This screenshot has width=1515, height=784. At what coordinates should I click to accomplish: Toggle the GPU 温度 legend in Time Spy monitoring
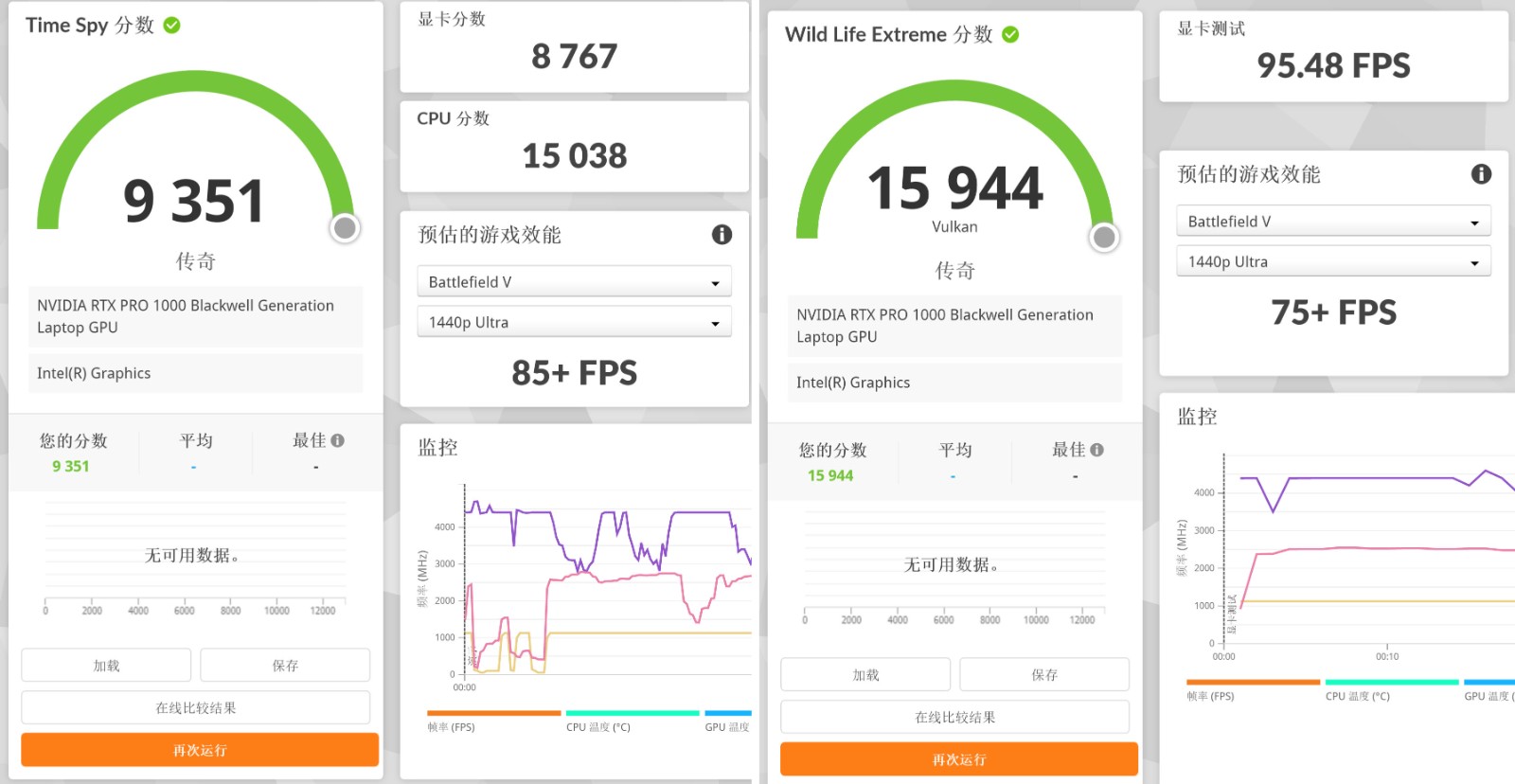pos(728,722)
